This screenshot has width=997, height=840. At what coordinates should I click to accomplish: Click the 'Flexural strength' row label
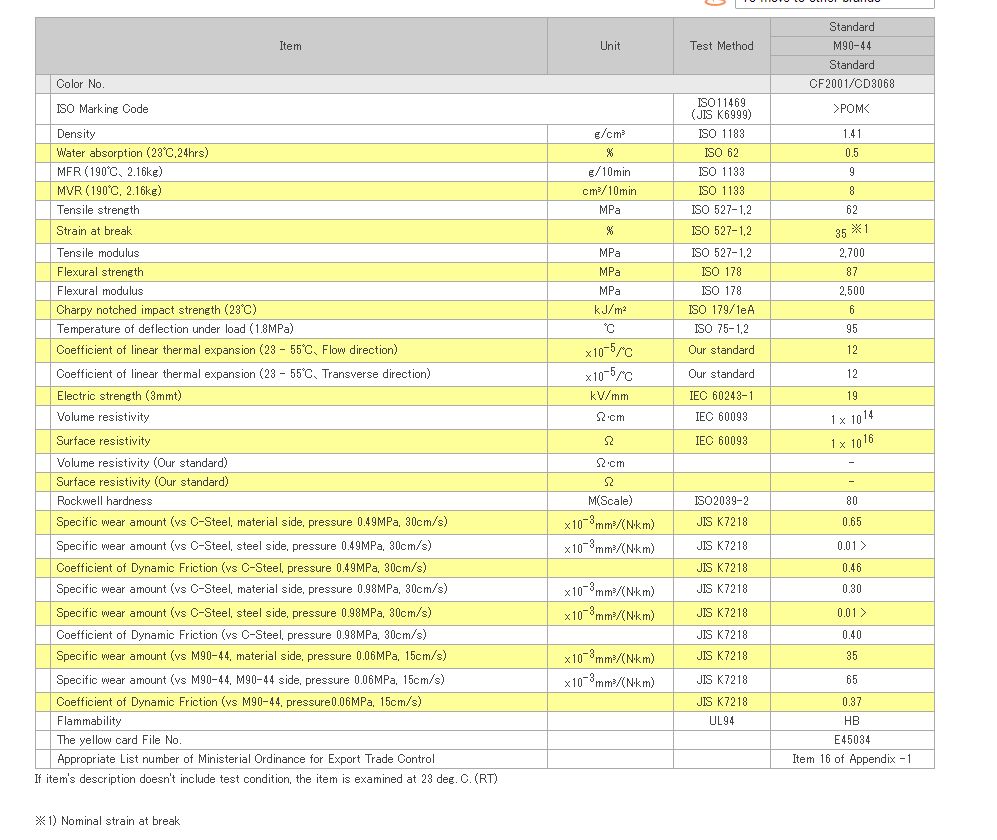point(100,272)
